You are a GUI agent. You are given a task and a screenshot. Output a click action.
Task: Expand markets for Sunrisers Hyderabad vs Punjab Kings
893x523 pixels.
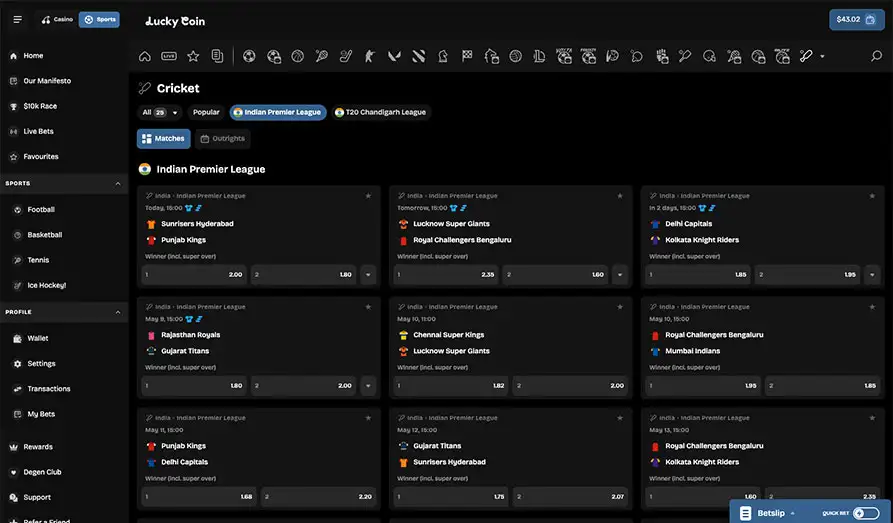point(368,275)
